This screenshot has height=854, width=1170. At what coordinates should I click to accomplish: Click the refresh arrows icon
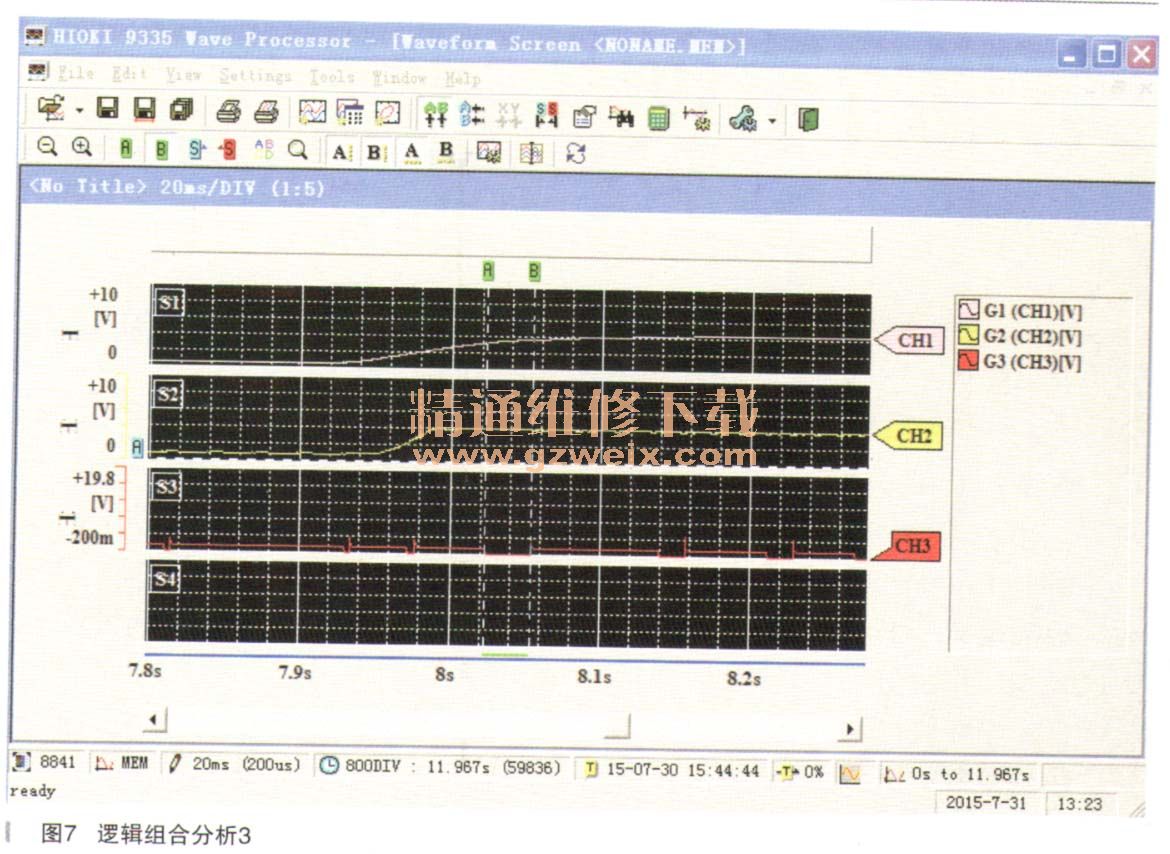tap(575, 154)
